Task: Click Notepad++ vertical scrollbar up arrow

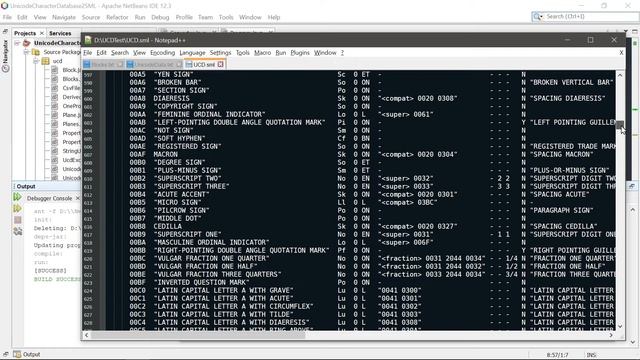Action: [620, 75]
